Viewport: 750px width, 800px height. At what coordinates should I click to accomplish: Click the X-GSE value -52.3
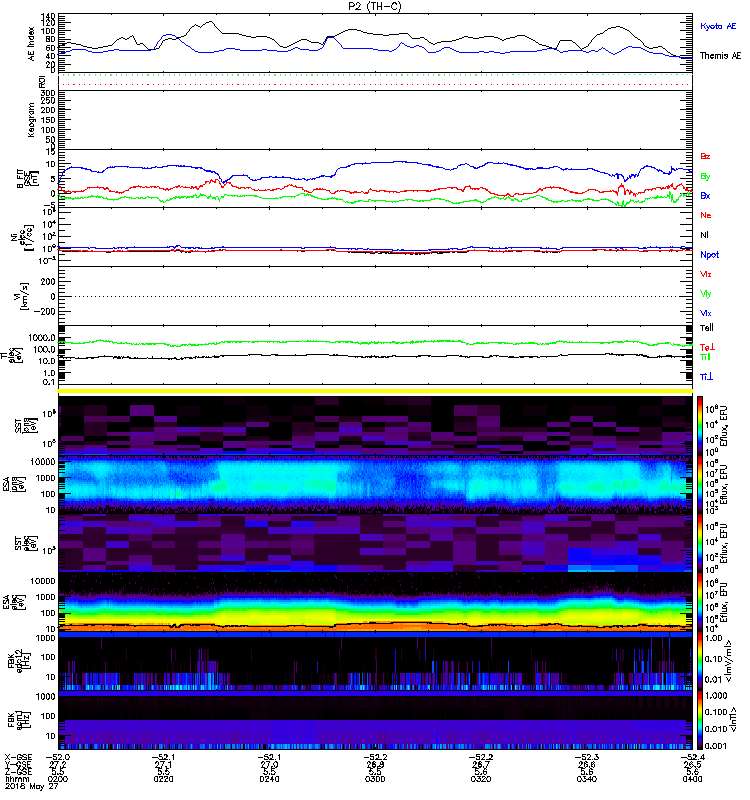tap(586, 757)
